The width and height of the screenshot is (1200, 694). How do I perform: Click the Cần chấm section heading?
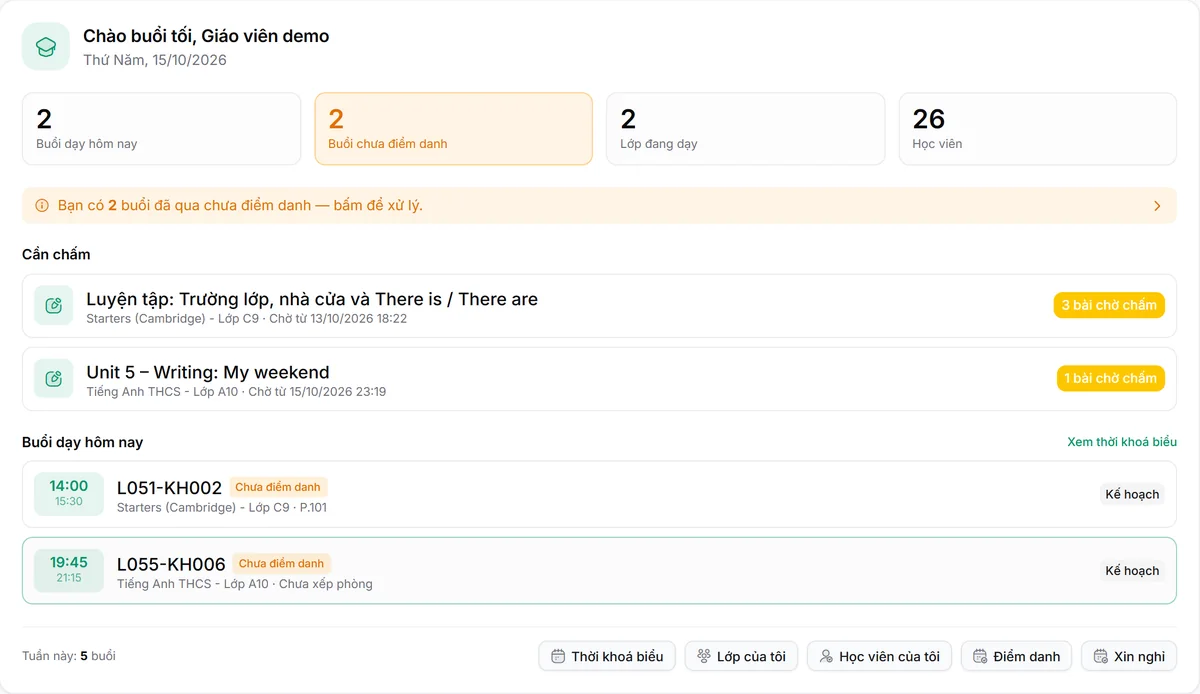coord(56,255)
